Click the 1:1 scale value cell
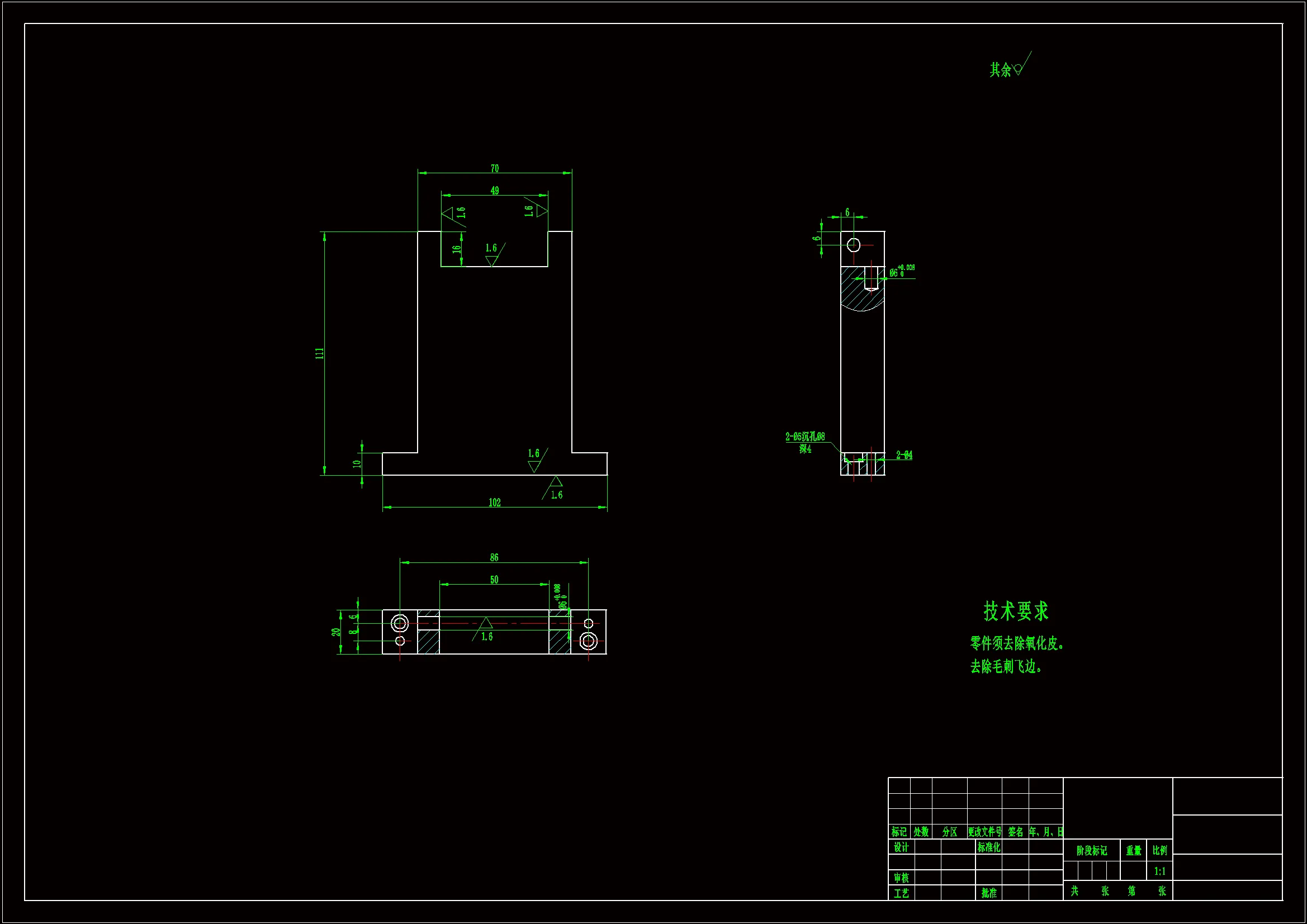 tap(1159, 871)
